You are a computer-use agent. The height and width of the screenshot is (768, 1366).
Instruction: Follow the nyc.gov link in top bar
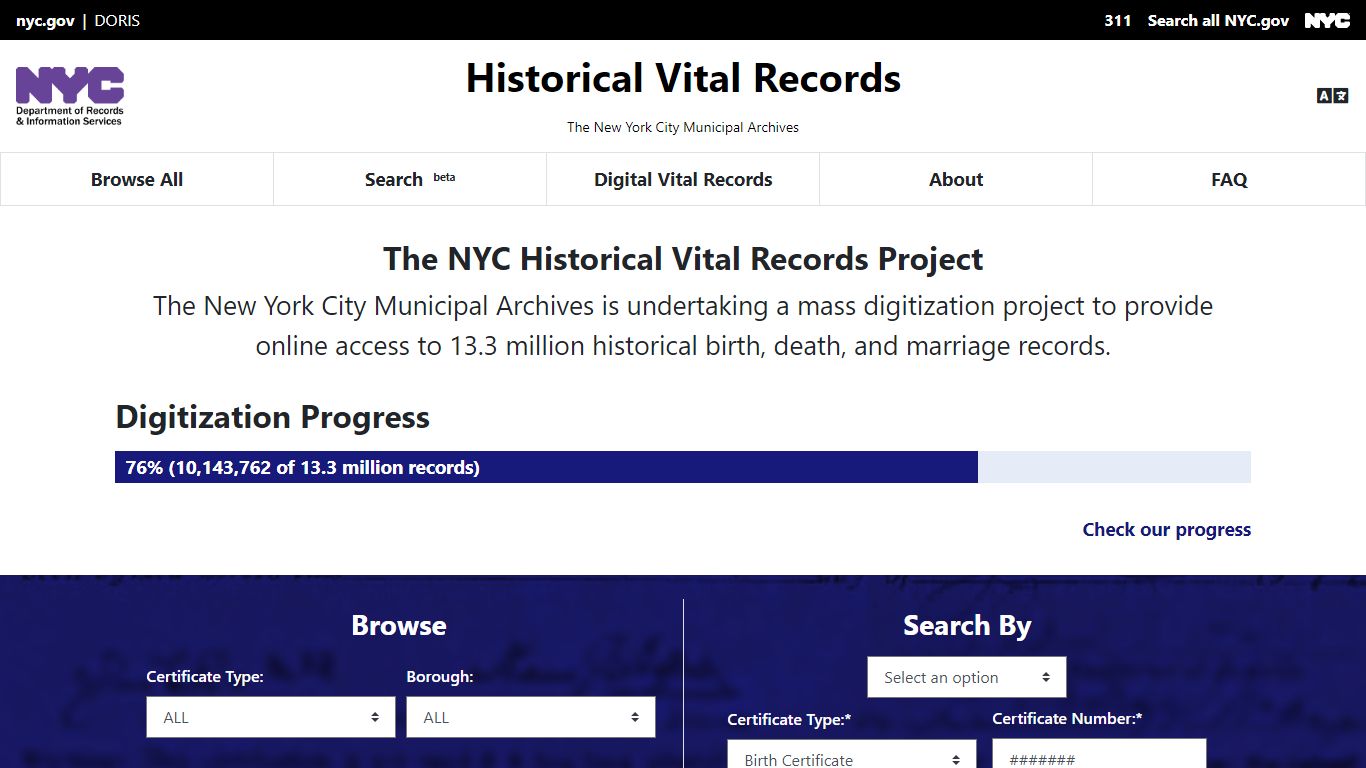(45, 20)
